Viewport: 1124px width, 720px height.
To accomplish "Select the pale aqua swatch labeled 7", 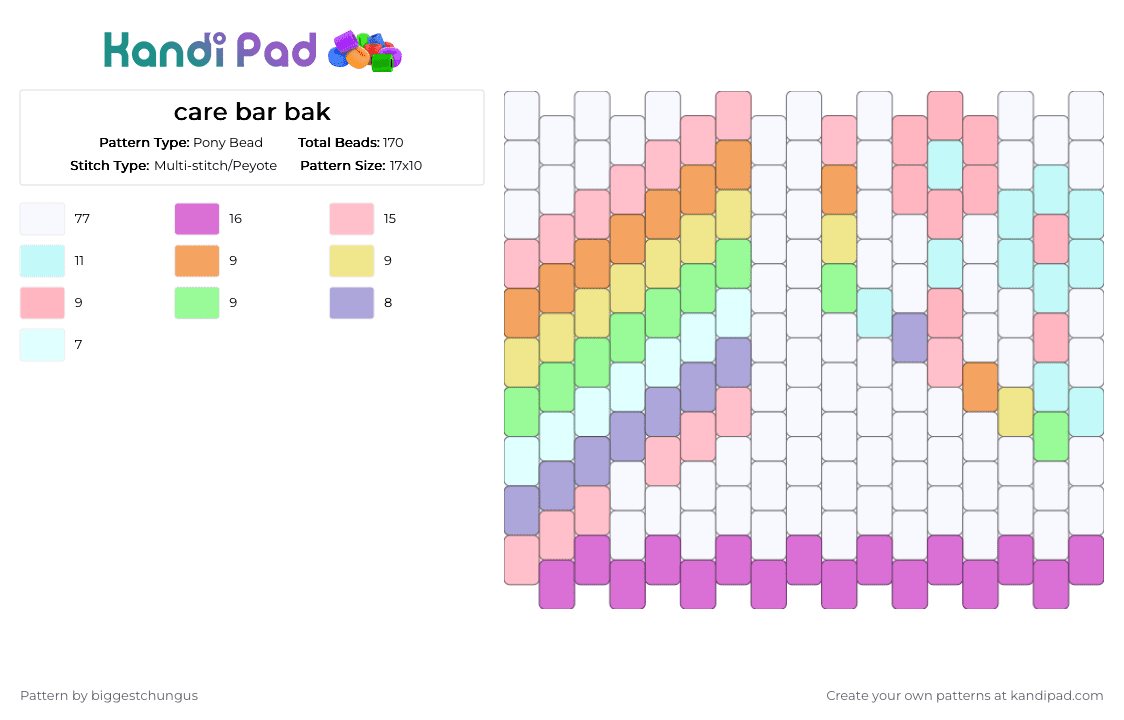I will [x=42, y=345].
